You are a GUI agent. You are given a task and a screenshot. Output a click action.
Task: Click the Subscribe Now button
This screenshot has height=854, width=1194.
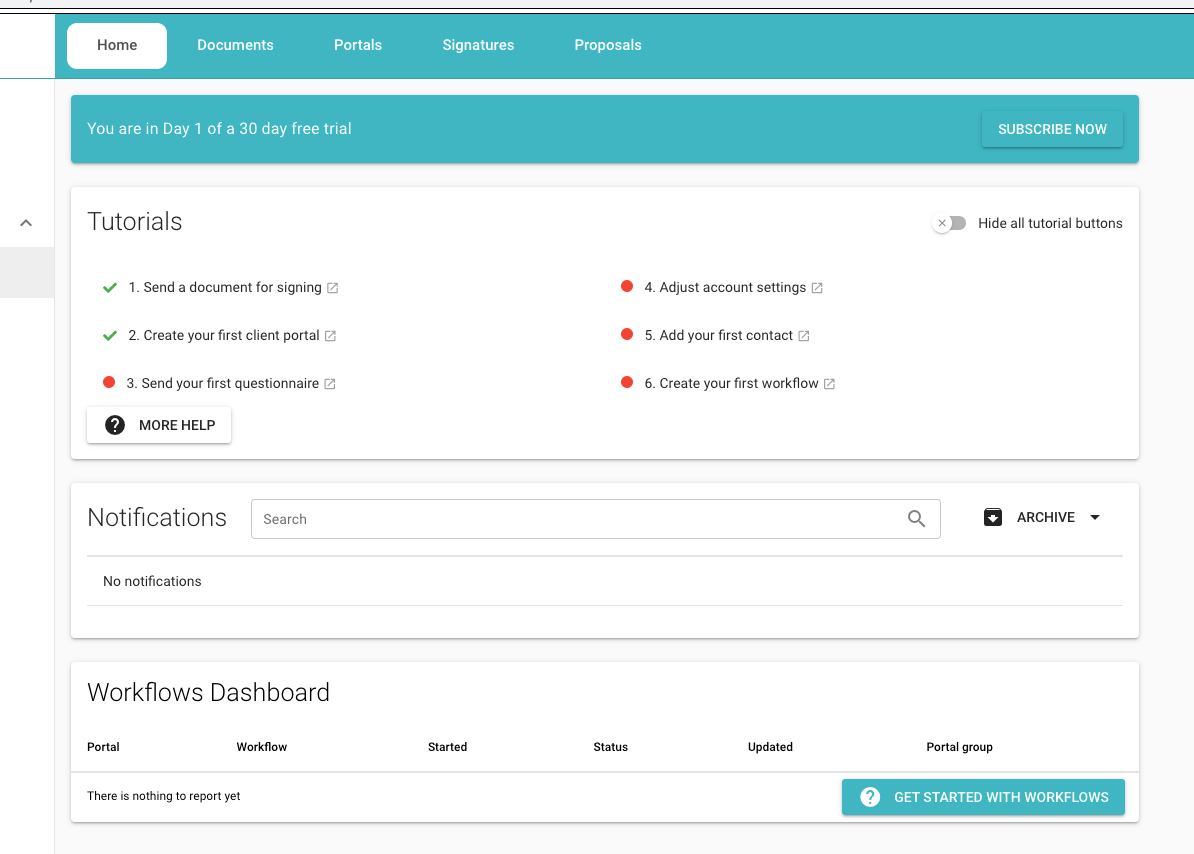click(x=1052, y=129)
